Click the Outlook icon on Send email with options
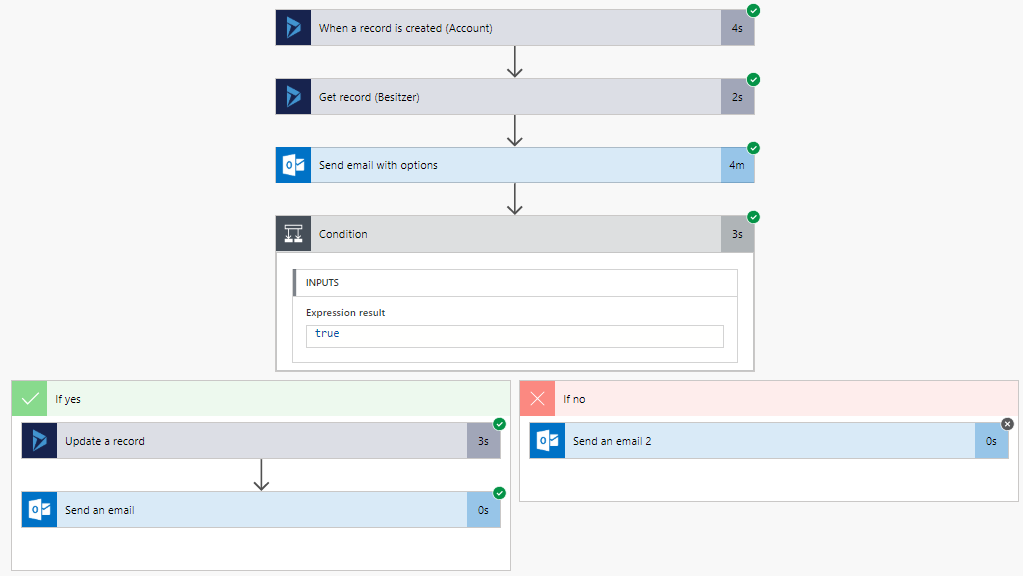 coord(293,165)
